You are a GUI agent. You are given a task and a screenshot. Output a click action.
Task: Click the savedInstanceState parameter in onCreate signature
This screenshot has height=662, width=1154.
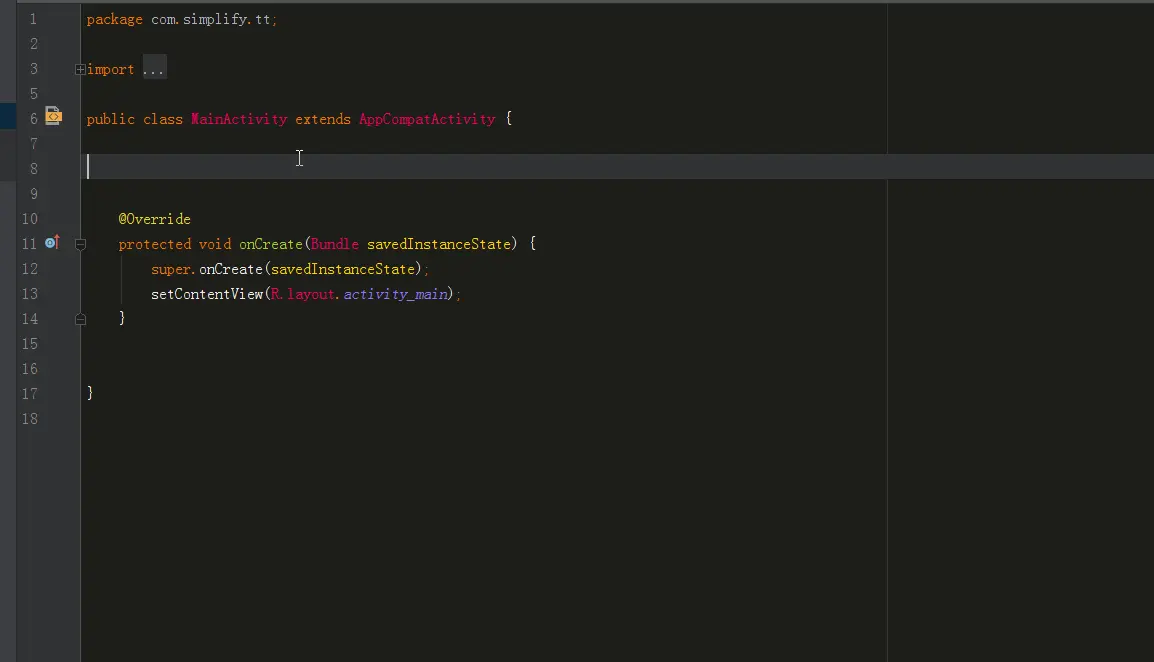(439, 244)
